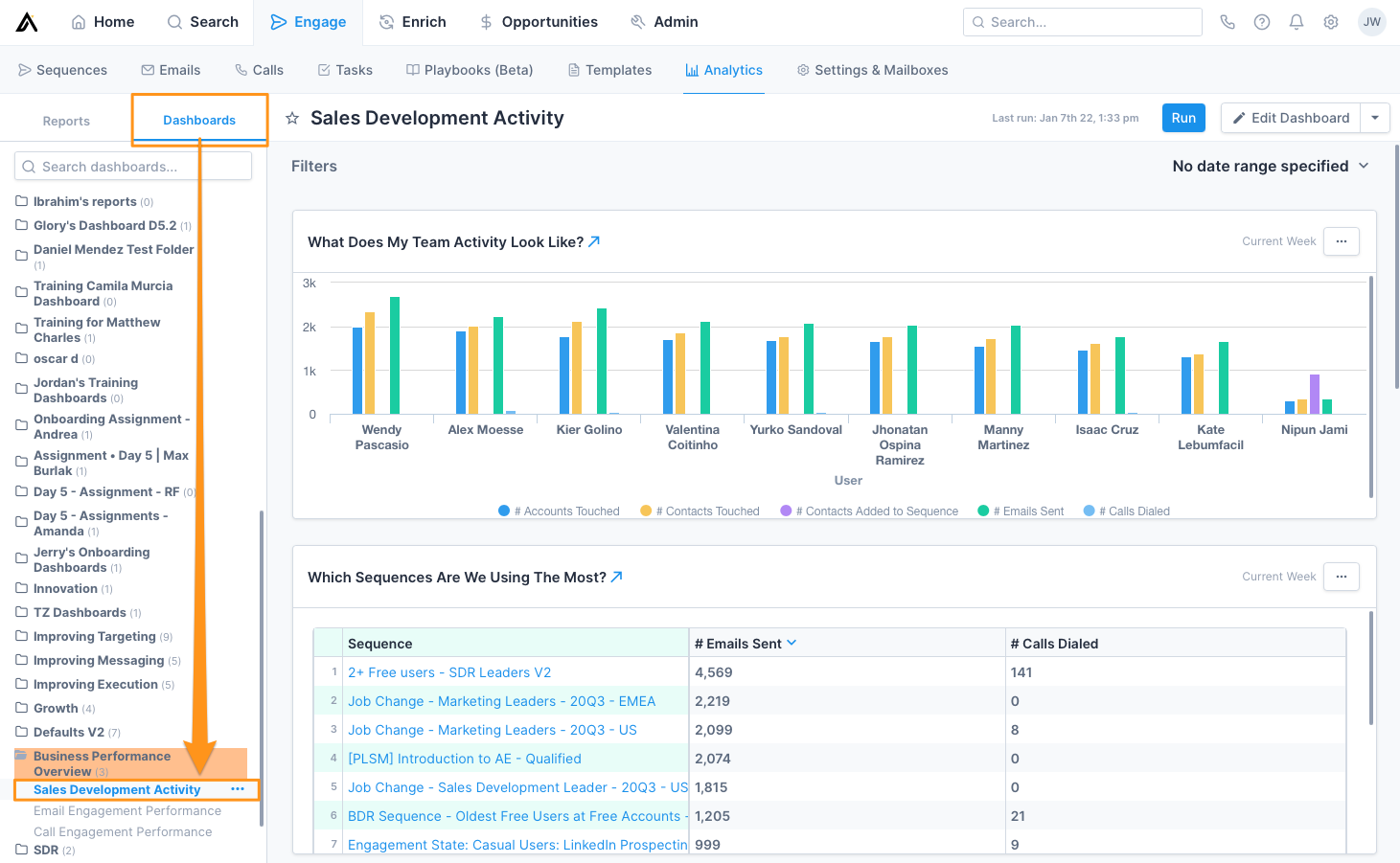
Task: Click the global Search input field
Action: [x=1083, y=22]
